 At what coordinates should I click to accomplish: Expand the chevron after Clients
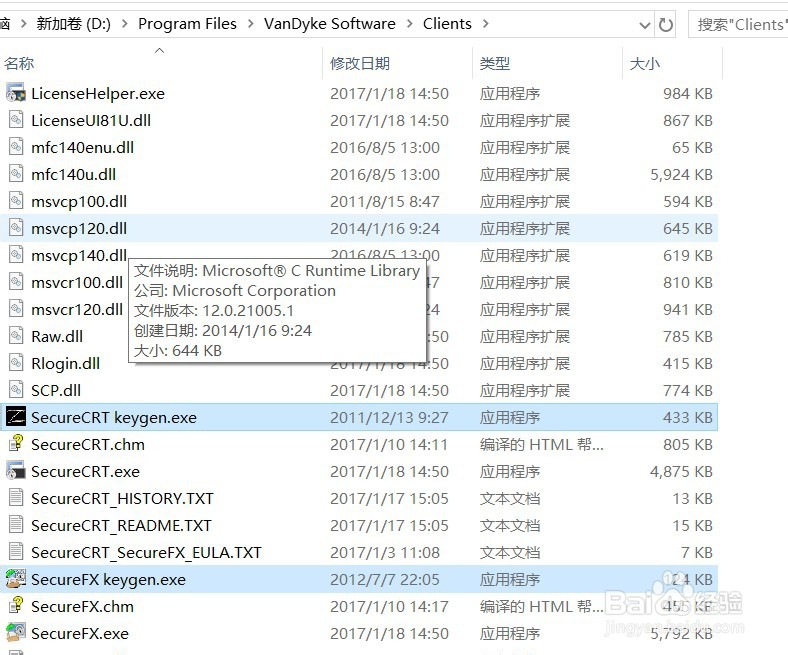point(485,24)
